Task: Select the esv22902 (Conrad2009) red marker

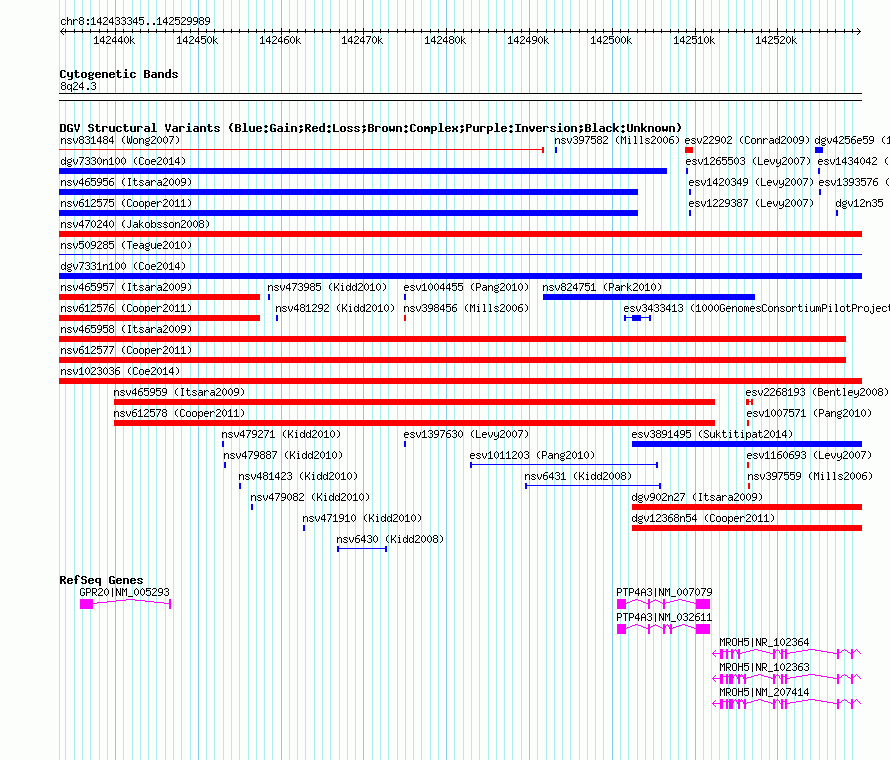Action: pos(689,150)
